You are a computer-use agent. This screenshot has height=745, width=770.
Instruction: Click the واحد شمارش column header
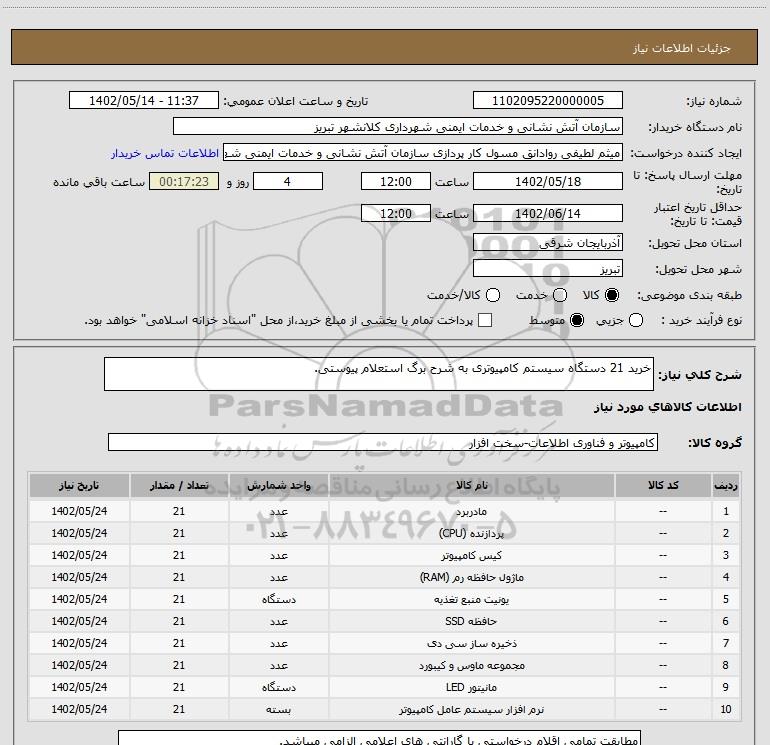click(278, 485)
